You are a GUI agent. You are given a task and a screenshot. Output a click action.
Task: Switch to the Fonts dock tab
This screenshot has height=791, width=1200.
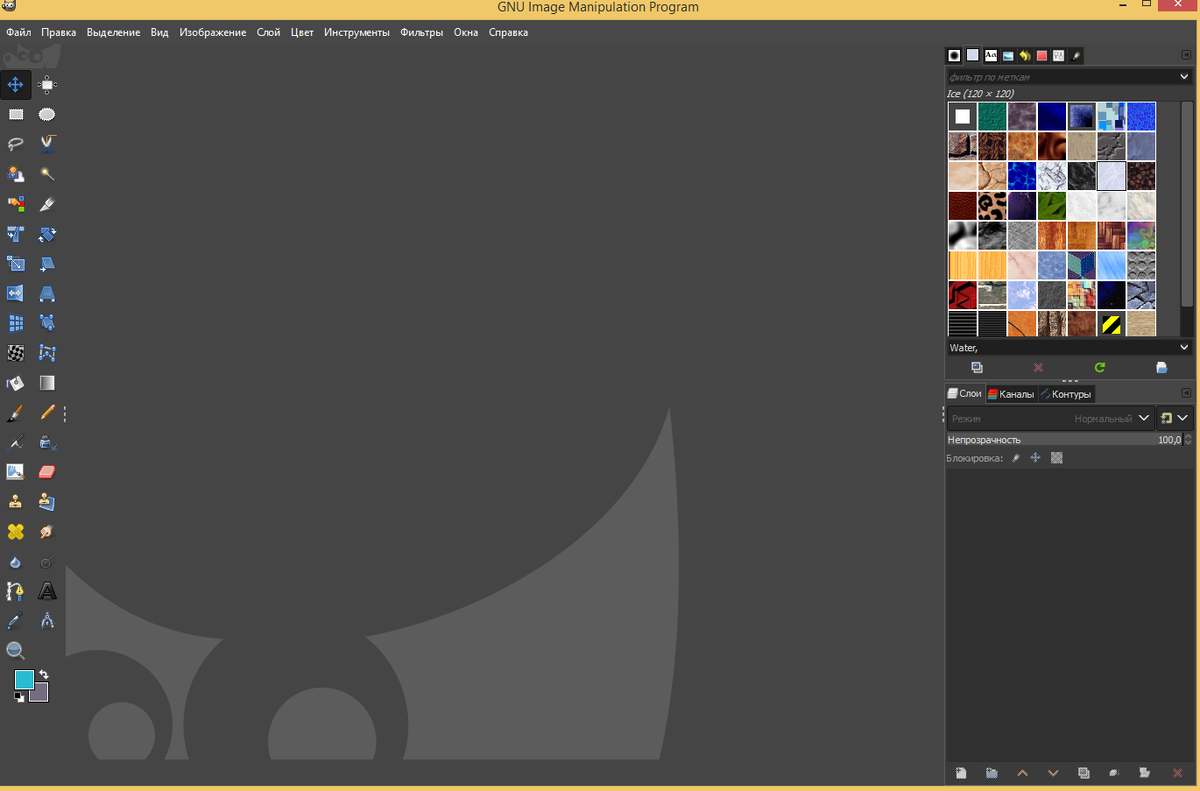[991, 56]
